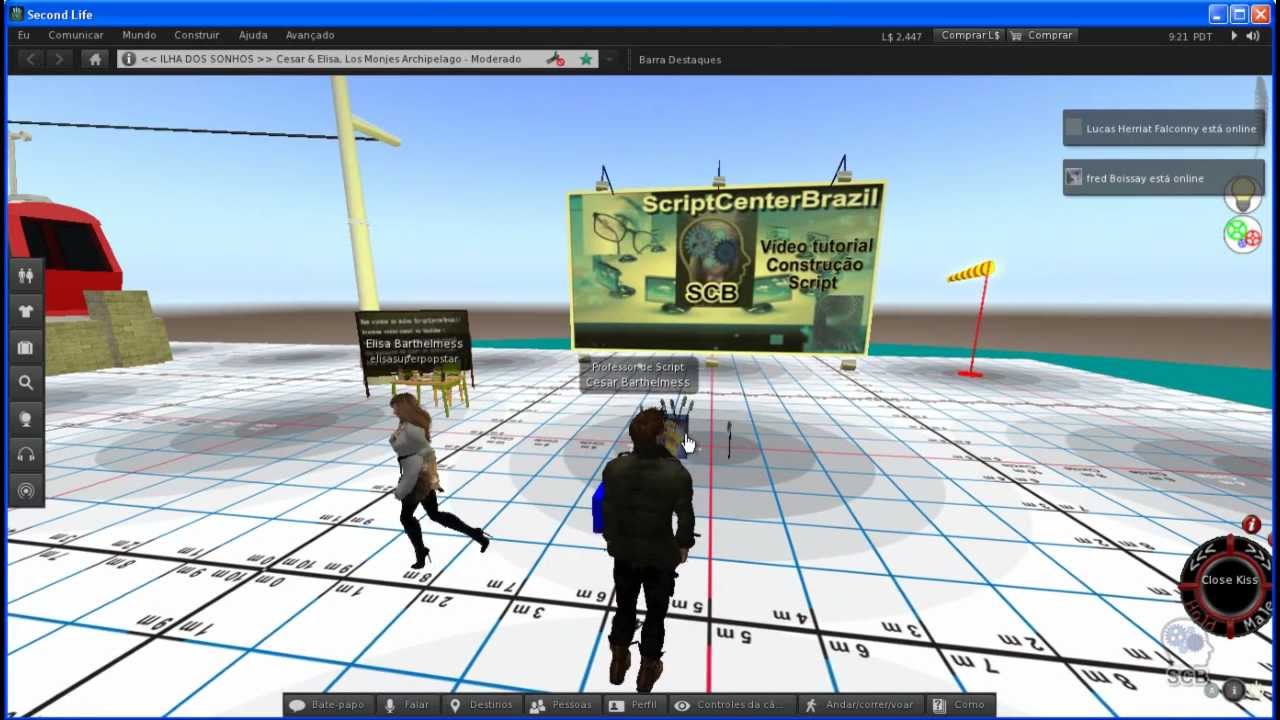The width and height of the screenshot is (1280, 720).
Task: Click the Barra Destaques favorites bar label
Action: coord(680,59)
